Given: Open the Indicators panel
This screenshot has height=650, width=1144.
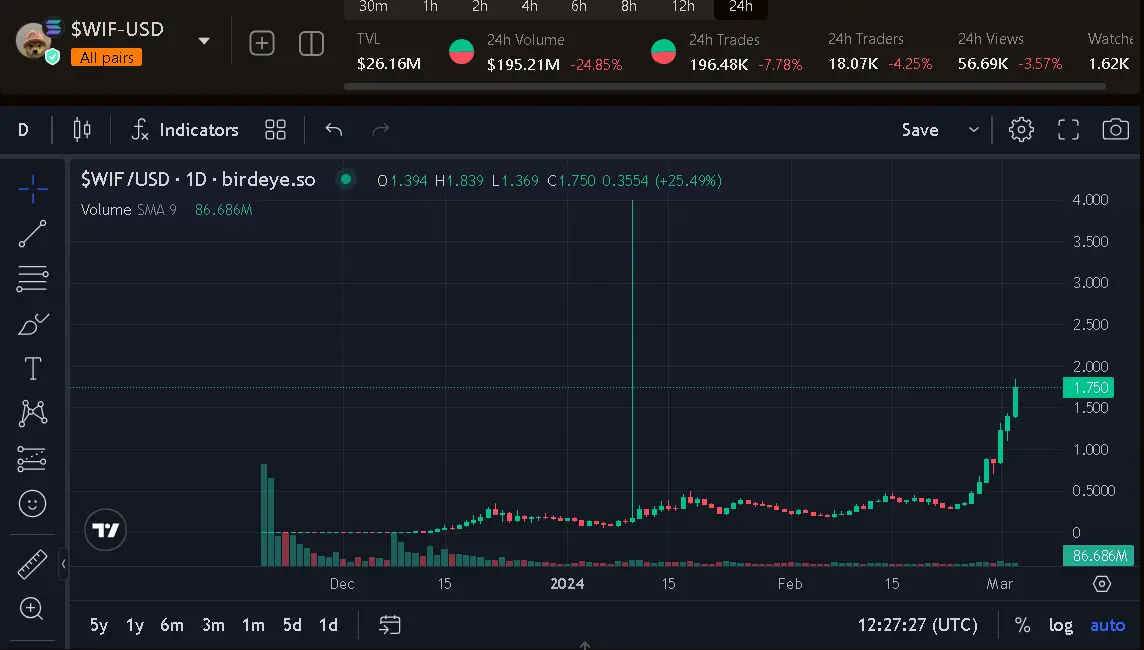Looking at the screenshot, I should tap(185, 130).
